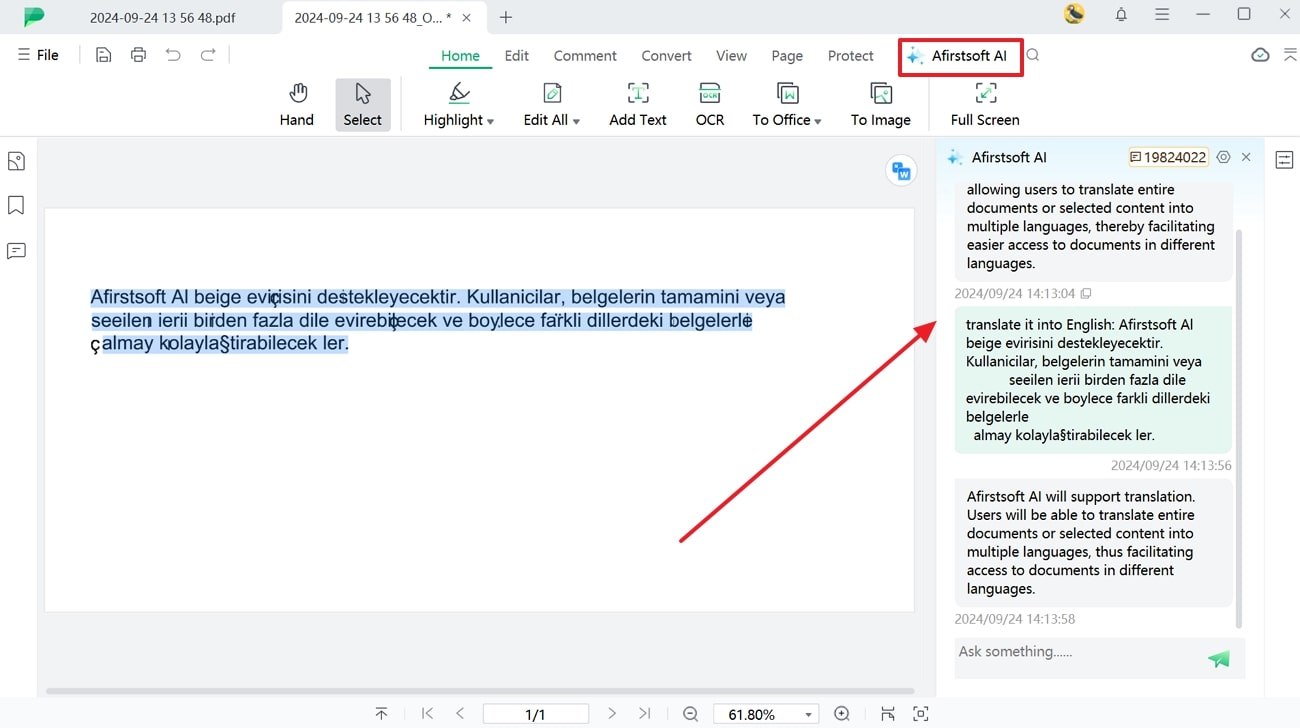
Task: Click the Highlight tool icon
Action: coord(459,94)
